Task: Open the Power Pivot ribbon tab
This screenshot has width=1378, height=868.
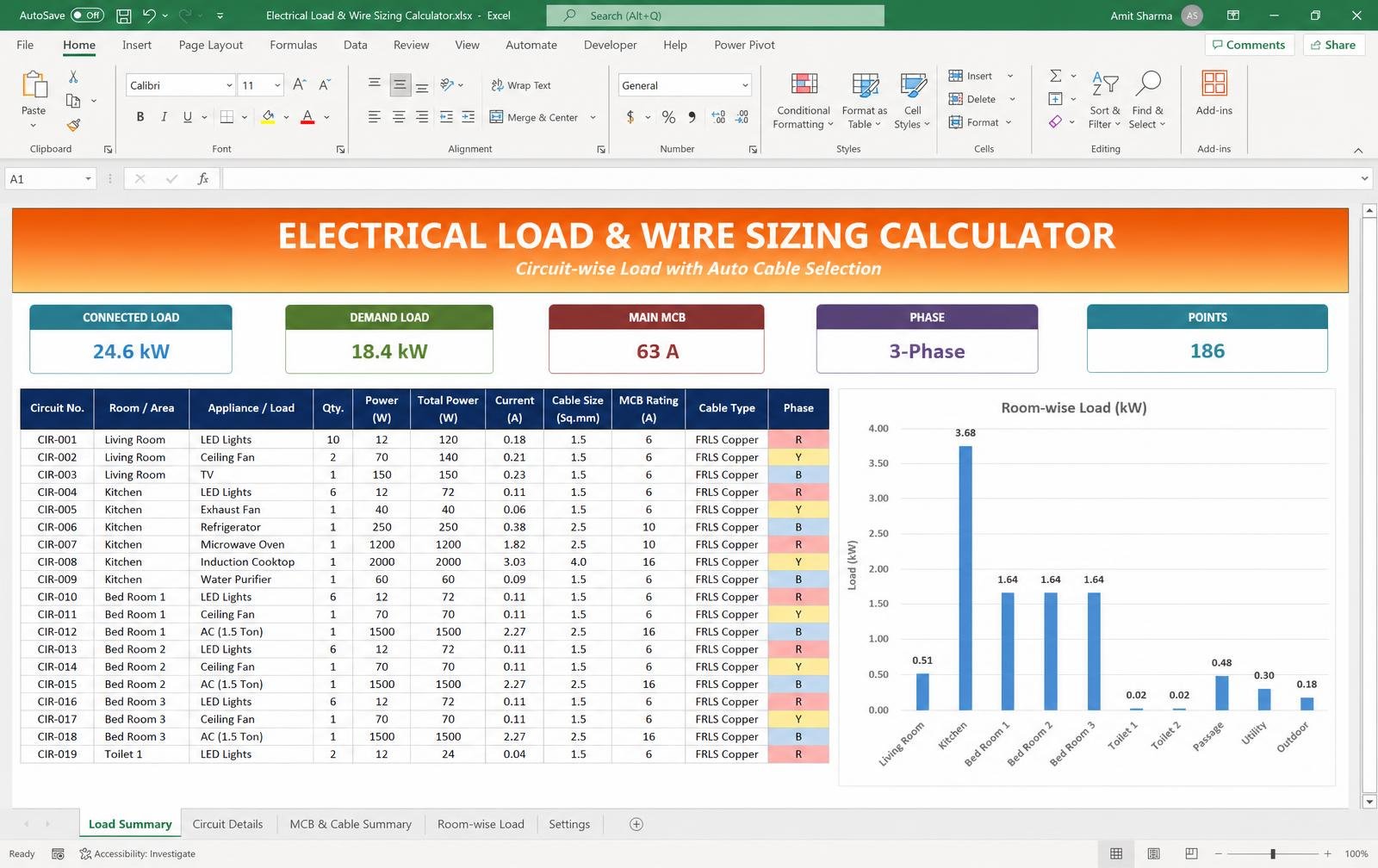Action: (x=744, y=45)
